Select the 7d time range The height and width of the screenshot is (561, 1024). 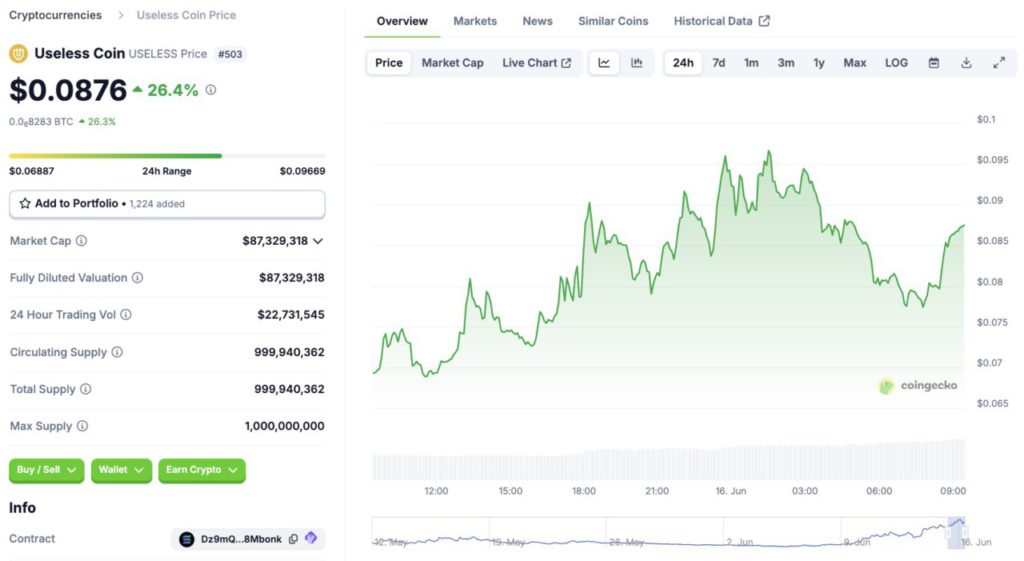coord(718,63)
